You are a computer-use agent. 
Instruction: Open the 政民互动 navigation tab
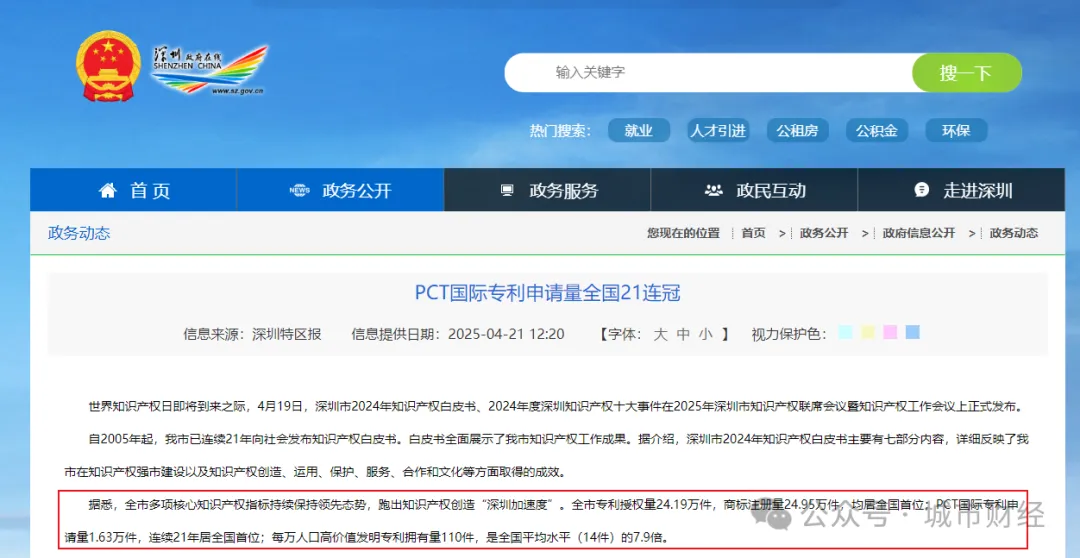click(x=754, y=190)
